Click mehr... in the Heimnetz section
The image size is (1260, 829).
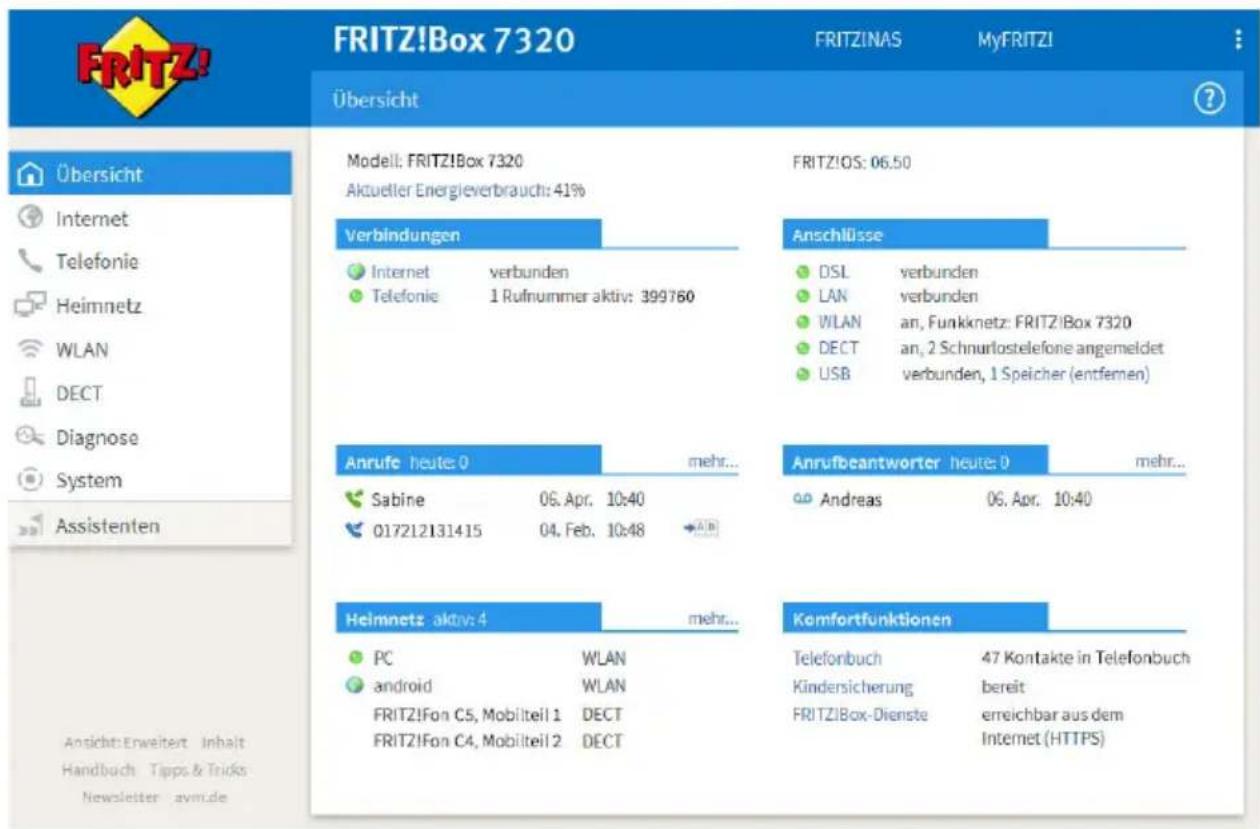pos(712,620)
